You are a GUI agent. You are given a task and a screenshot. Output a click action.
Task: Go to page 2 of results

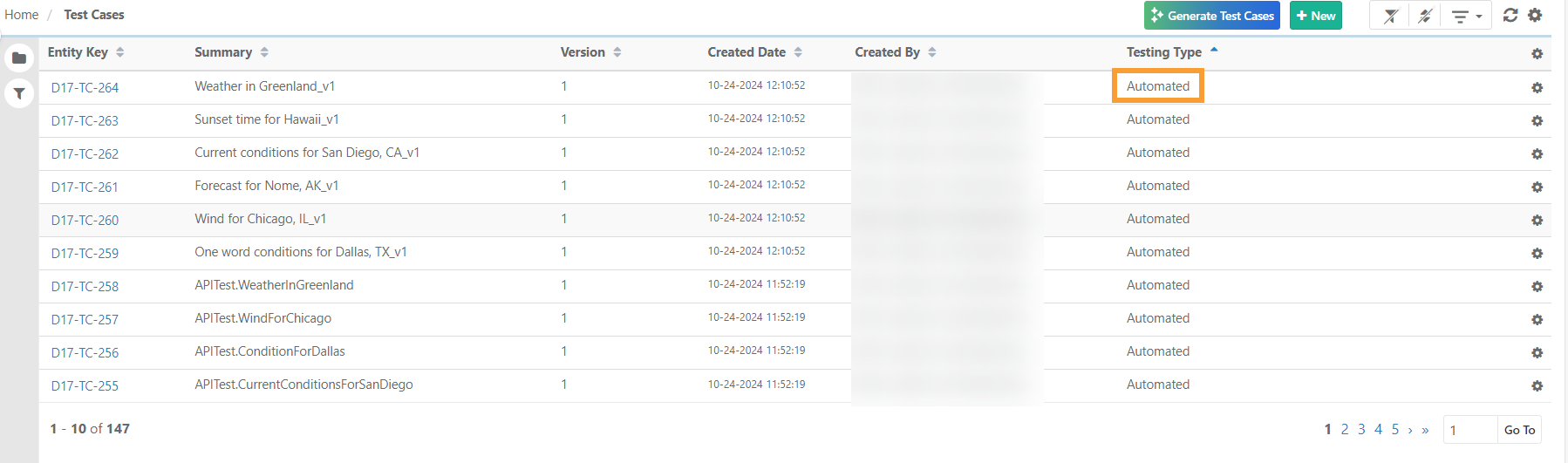[x=1345, y=429]
